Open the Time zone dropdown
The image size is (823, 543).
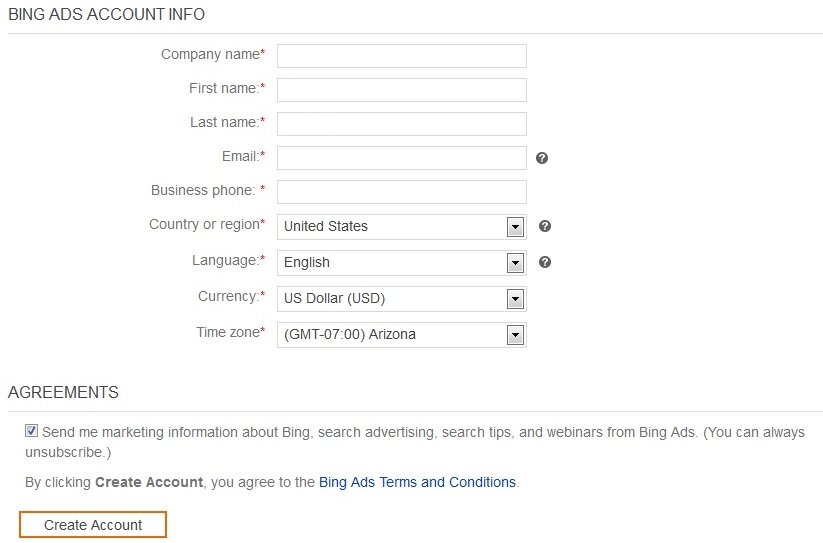402,335
